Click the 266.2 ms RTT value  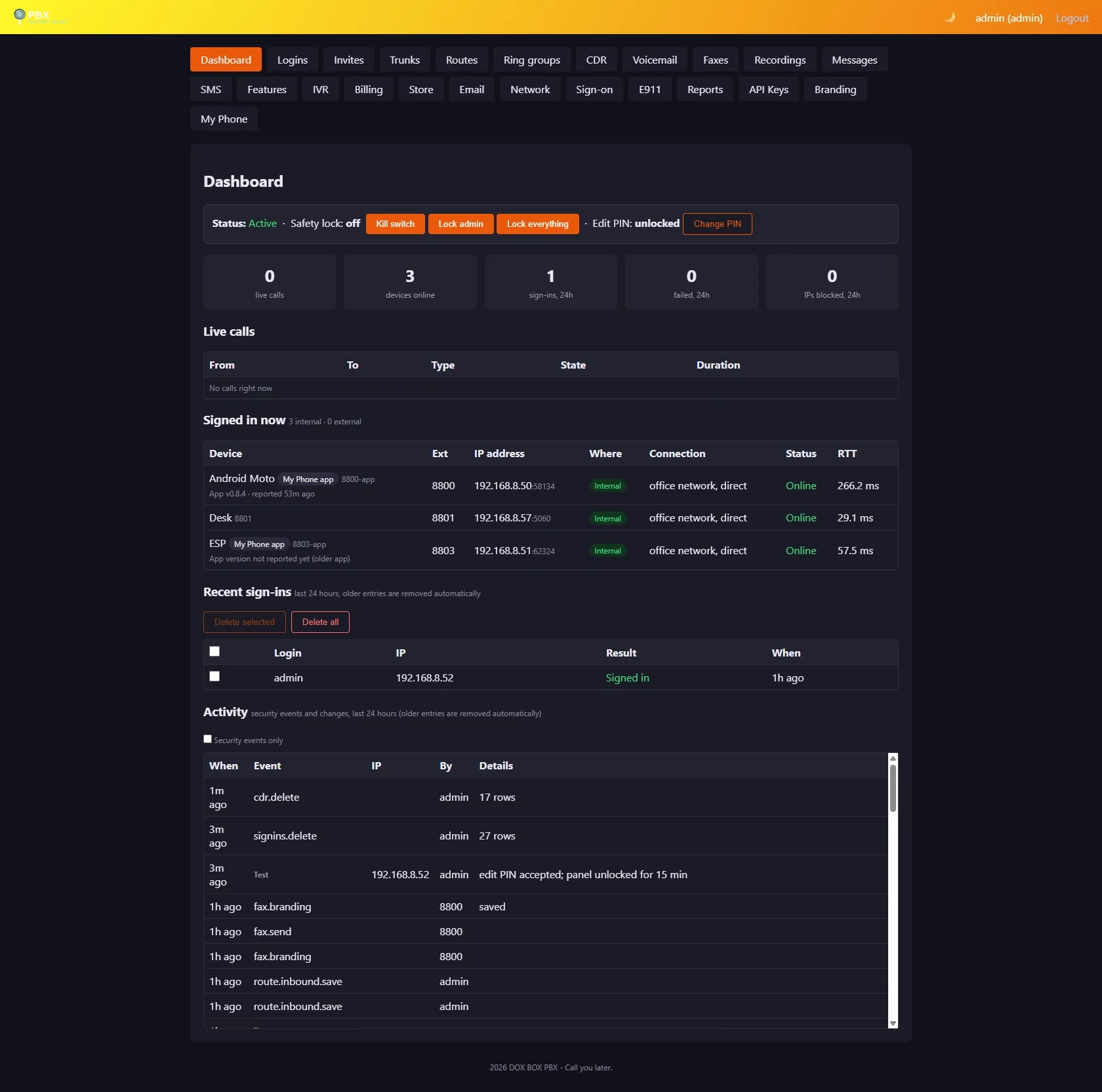858,485
